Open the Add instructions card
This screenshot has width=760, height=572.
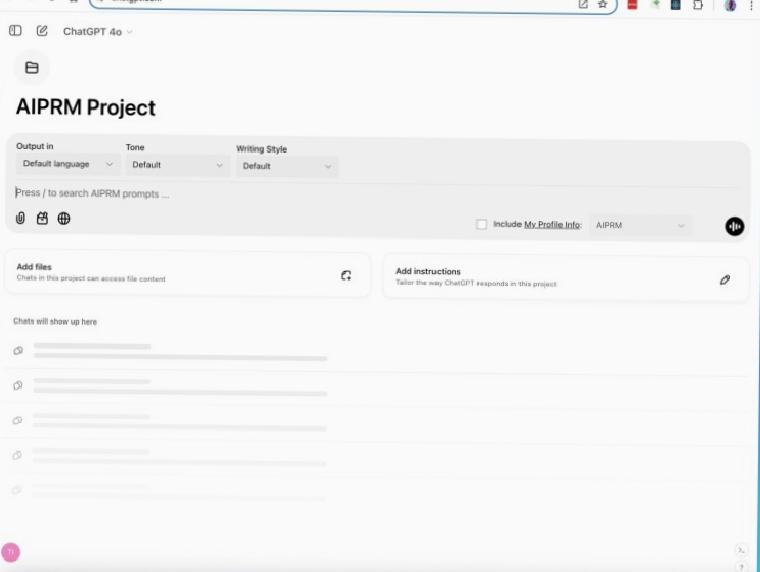(x=566, y=278)
